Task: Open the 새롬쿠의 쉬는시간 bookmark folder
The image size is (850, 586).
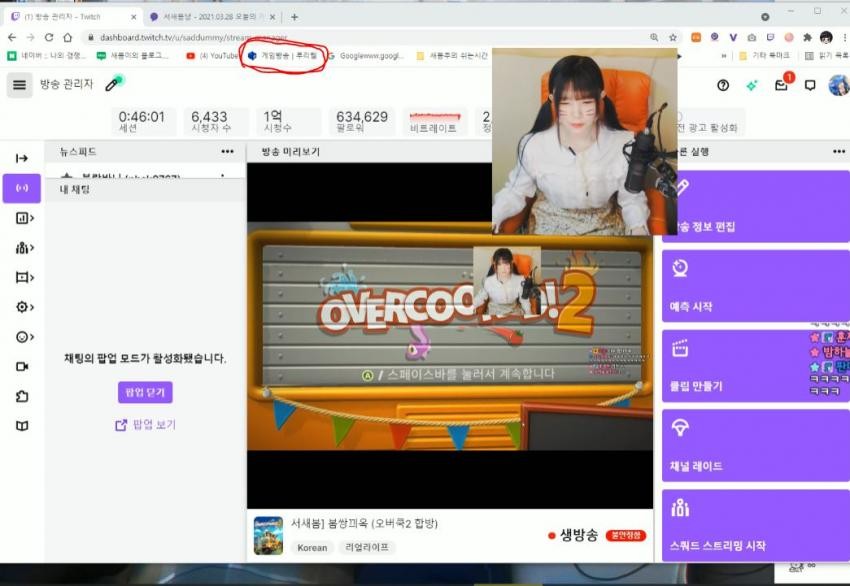Action: click(x=452, y=55)
